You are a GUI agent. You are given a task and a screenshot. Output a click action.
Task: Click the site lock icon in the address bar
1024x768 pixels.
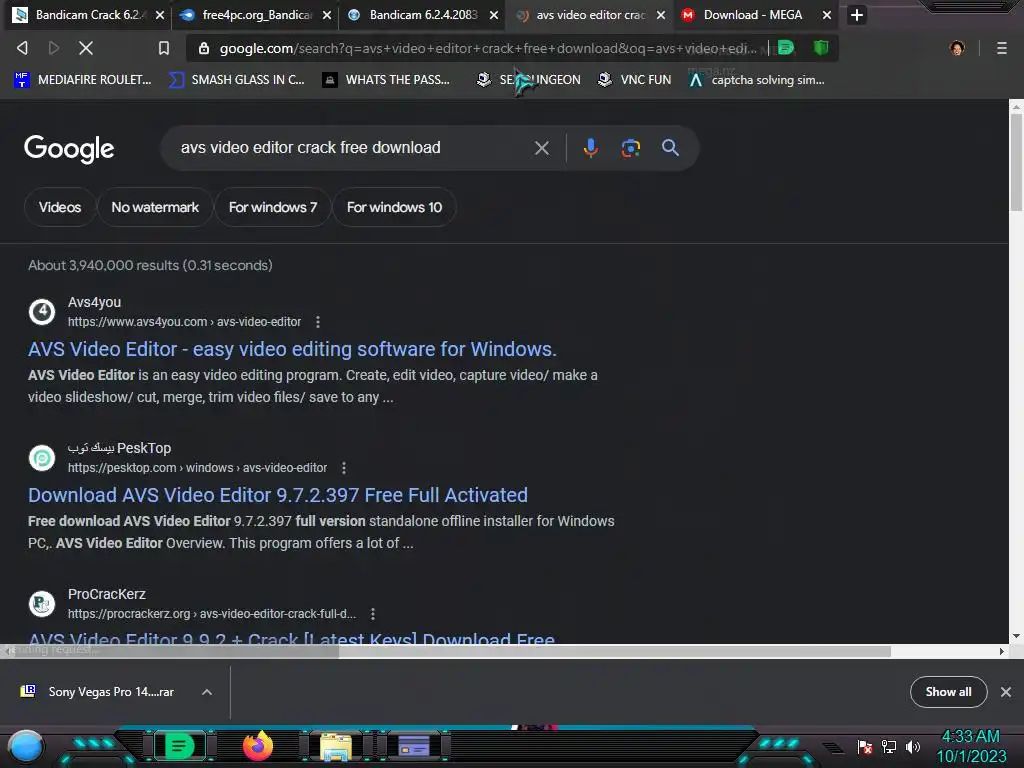(204, 48)
